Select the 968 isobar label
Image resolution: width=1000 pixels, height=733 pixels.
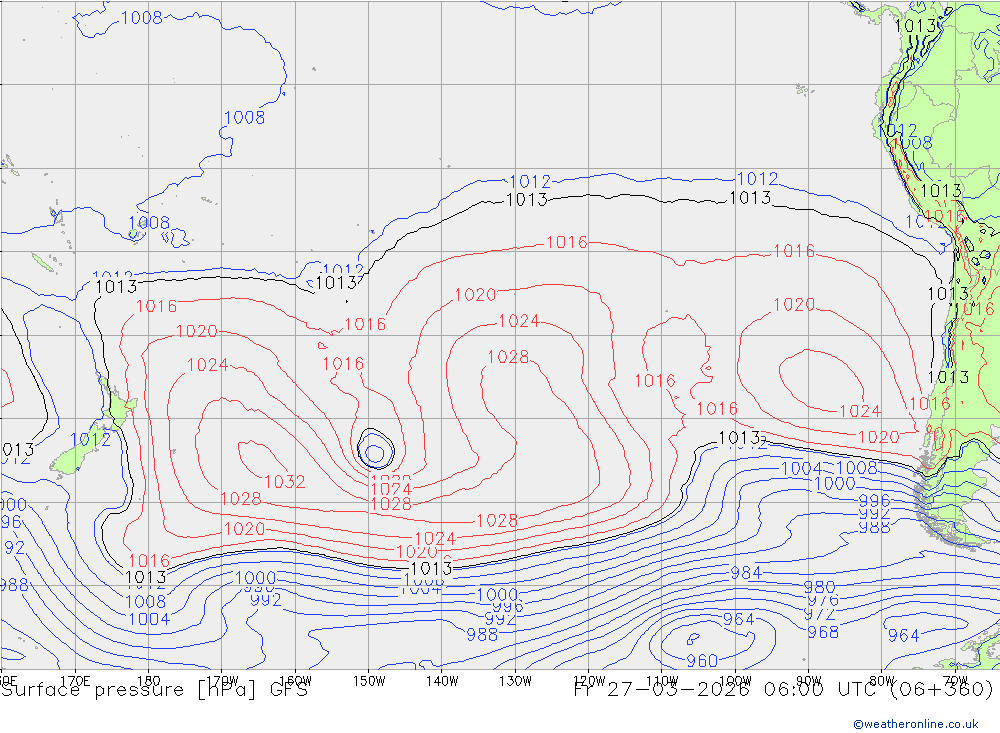click(x=823, y=632)
